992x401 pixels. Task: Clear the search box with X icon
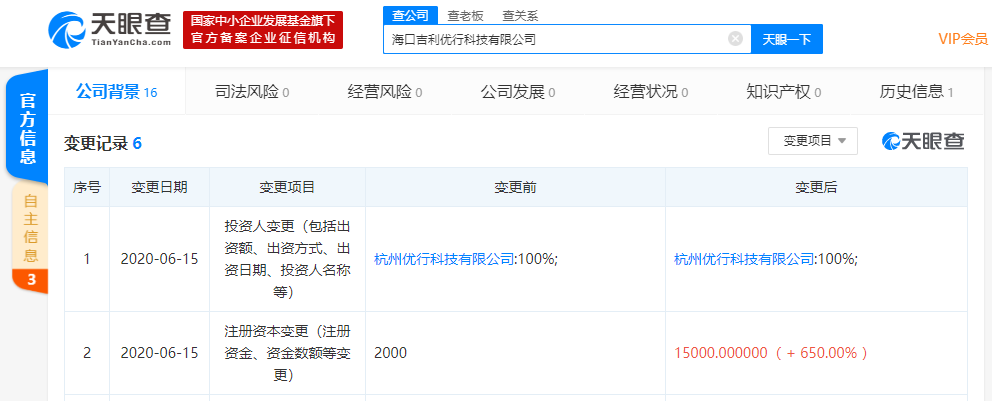pos(735,39)
